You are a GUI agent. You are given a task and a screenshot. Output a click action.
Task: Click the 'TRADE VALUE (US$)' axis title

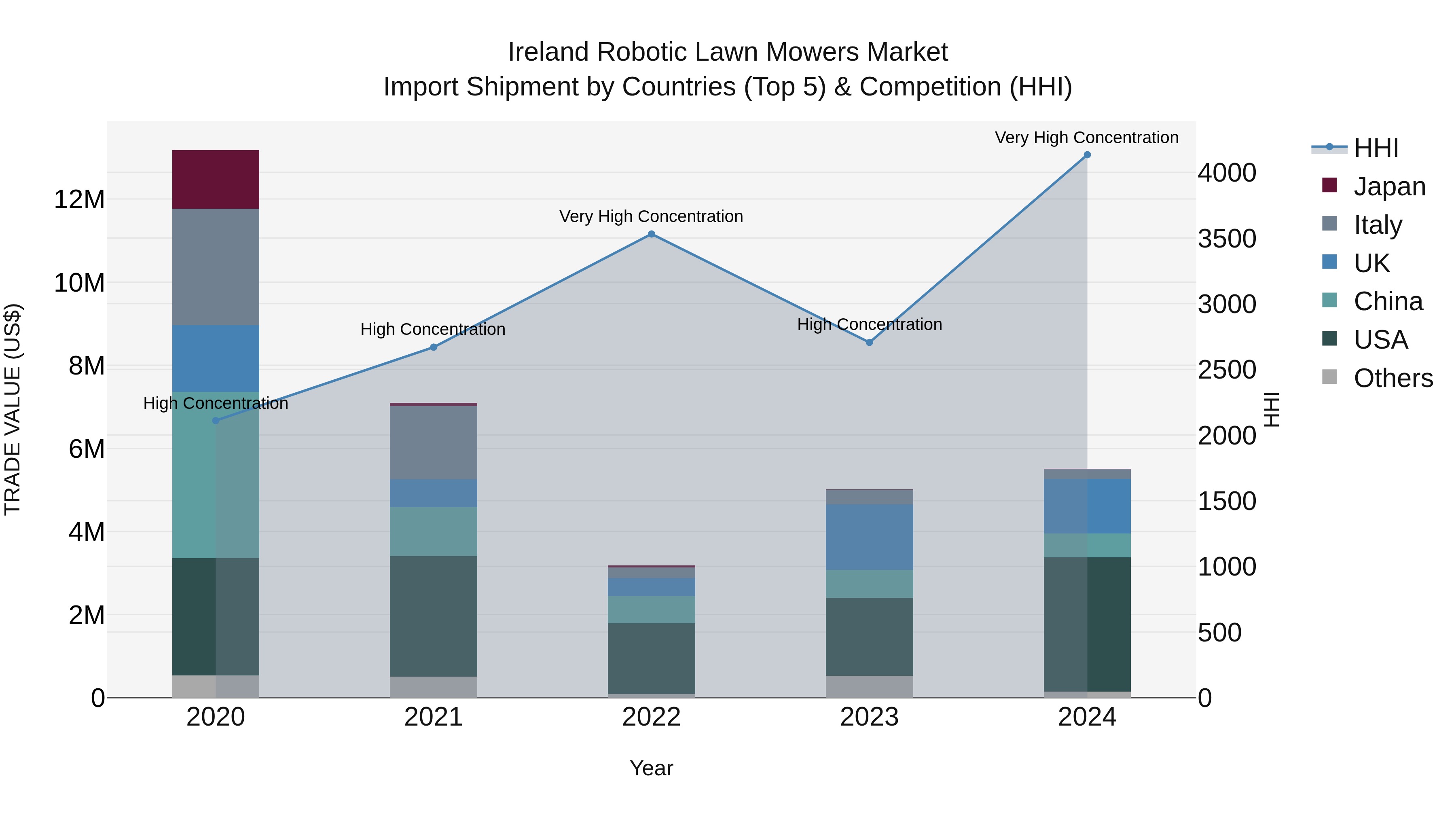point(13,409)
